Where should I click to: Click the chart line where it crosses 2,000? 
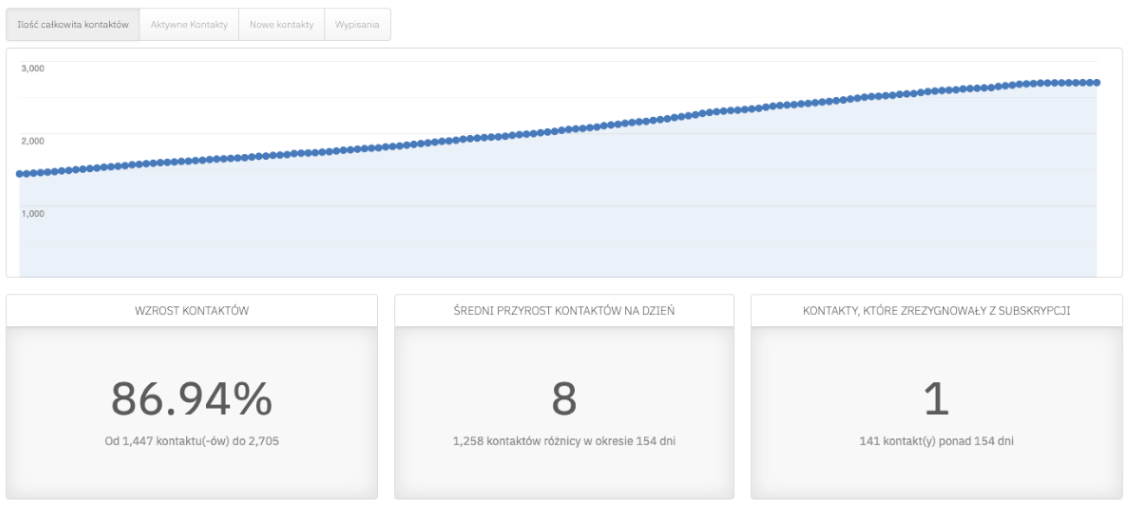click(x=497, y=134)
